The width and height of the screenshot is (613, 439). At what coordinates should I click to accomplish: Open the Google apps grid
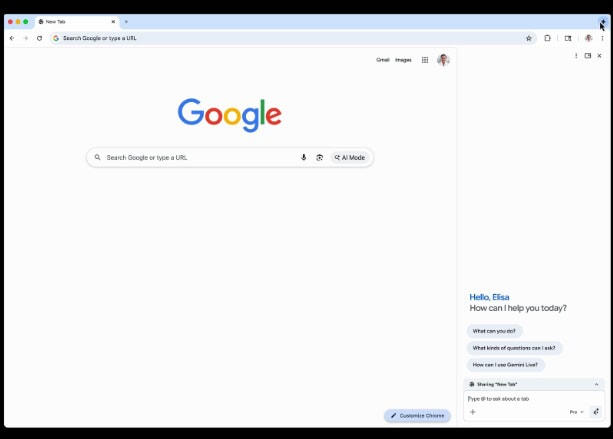[425, 60]
